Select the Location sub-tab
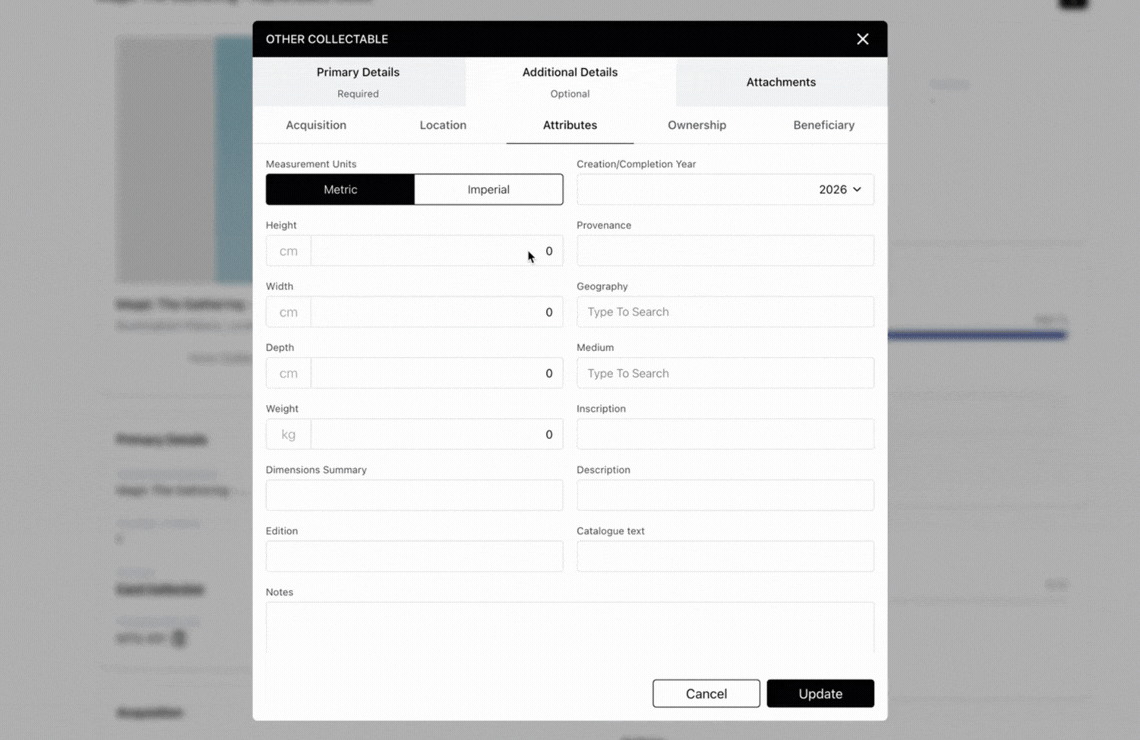This screenshot has width=1140, height=740. click(x=443, y=126)
